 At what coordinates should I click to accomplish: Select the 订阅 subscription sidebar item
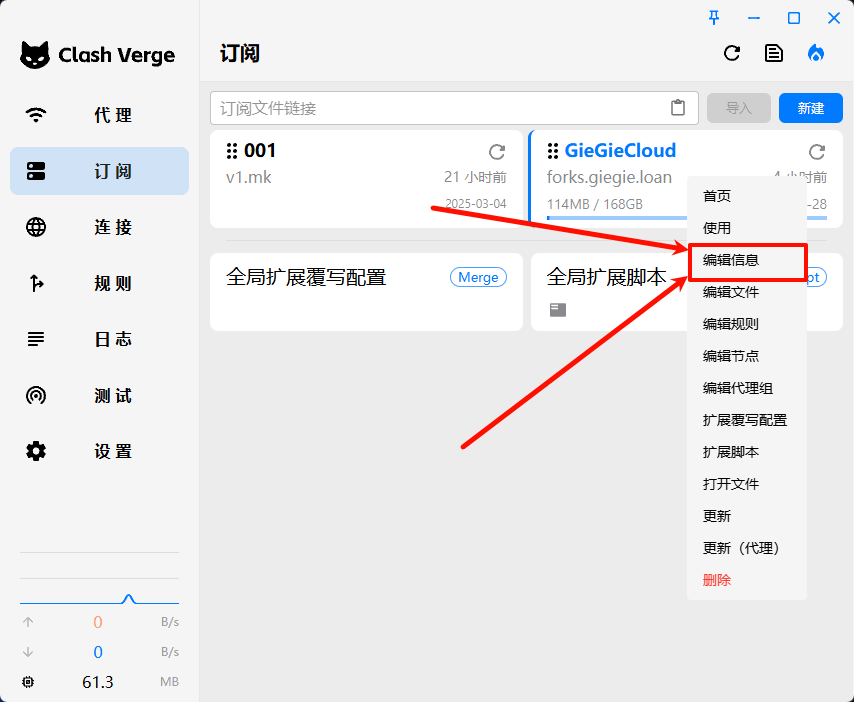(99, 171)
